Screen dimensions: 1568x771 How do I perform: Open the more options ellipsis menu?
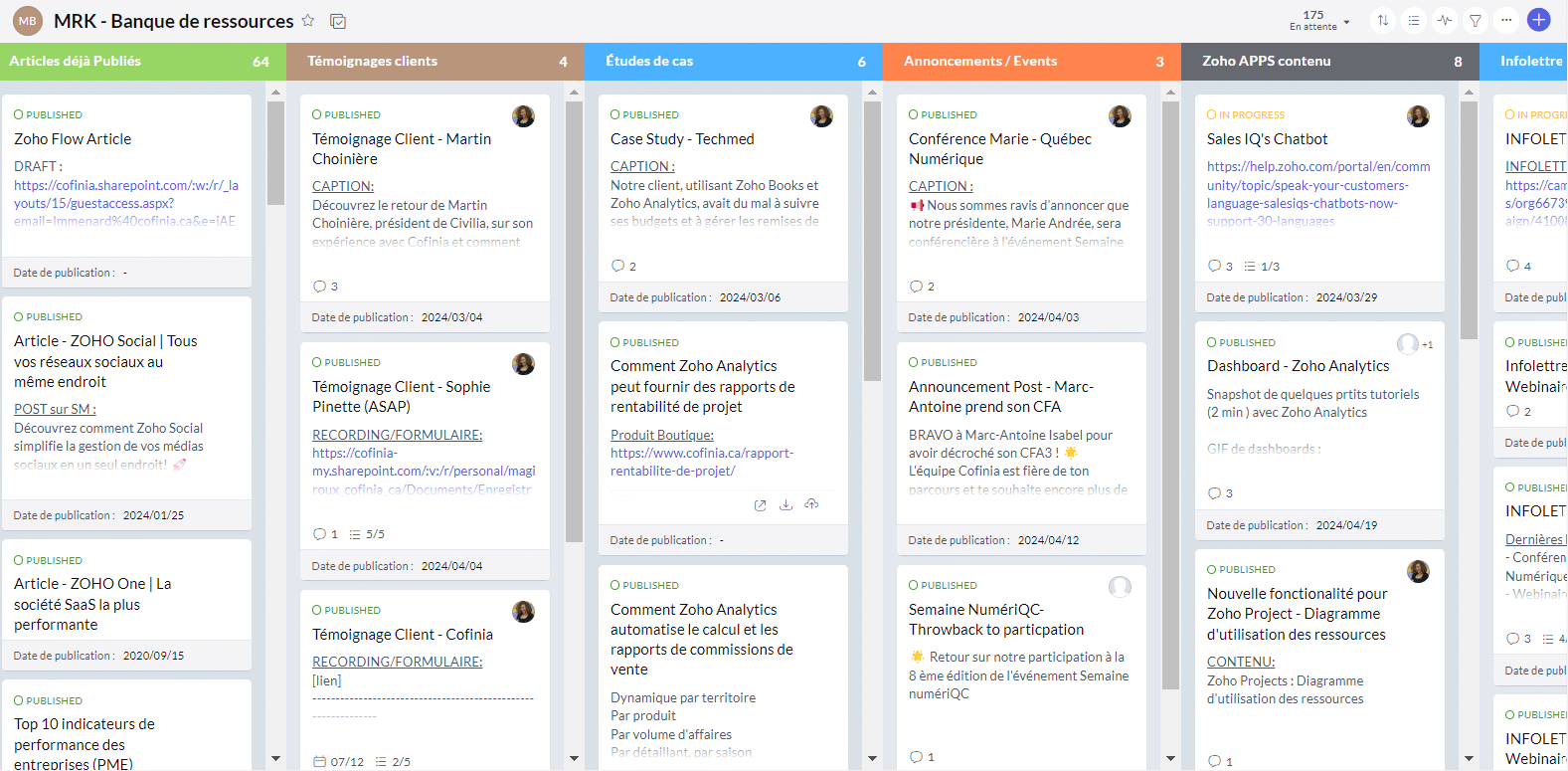click(x=1506, y=20)
